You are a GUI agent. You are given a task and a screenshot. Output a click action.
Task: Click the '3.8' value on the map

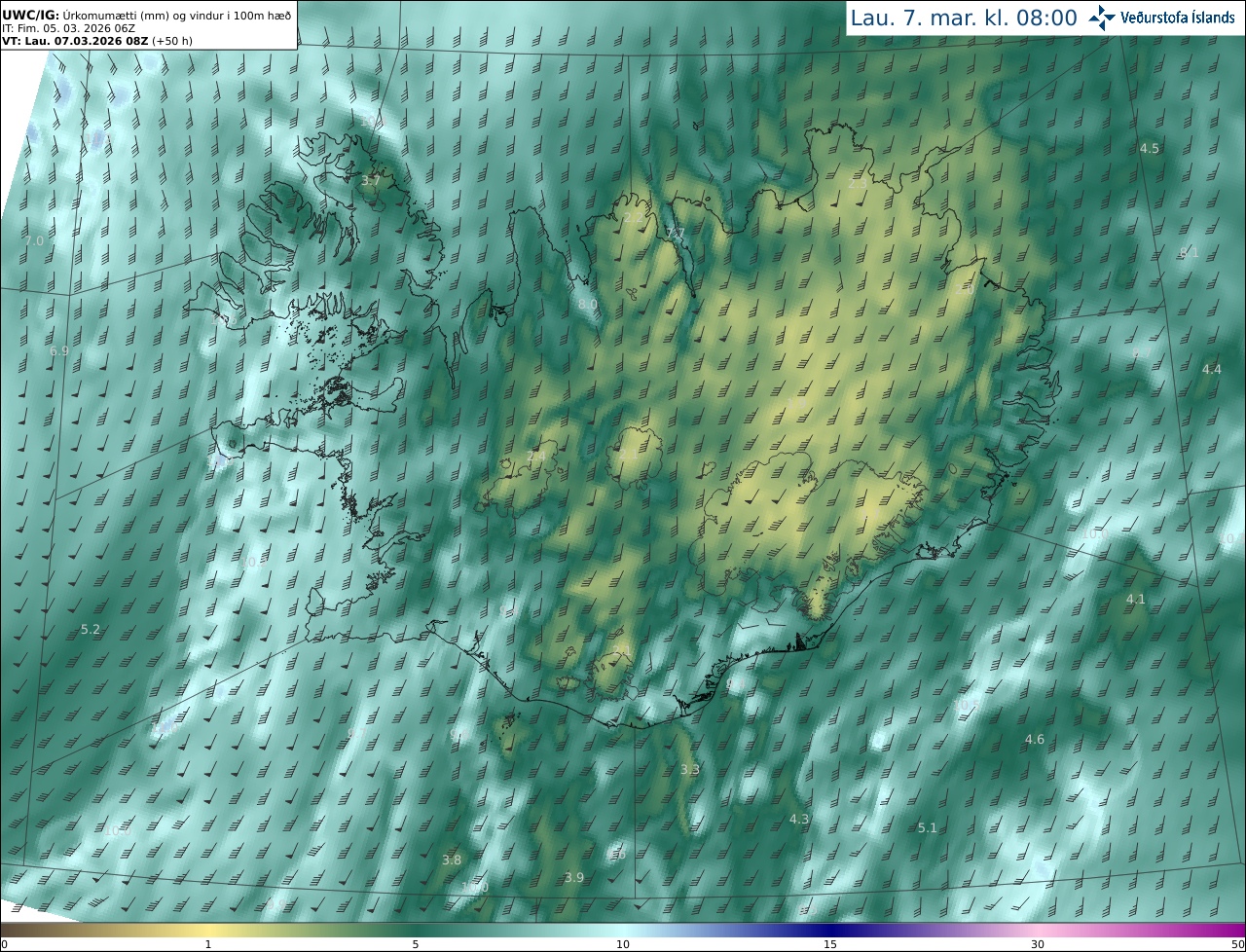click(452, 860)
